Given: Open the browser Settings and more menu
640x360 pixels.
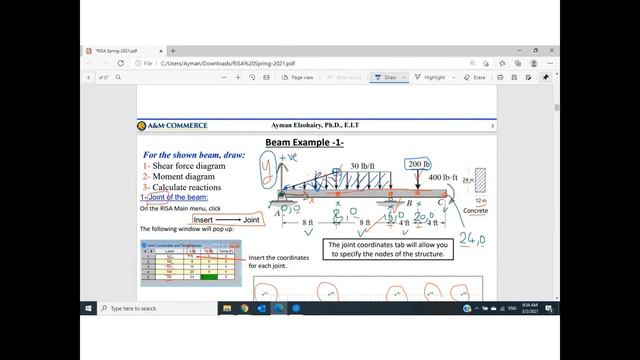Looking at the screenshot, I should tap(550, 63).
